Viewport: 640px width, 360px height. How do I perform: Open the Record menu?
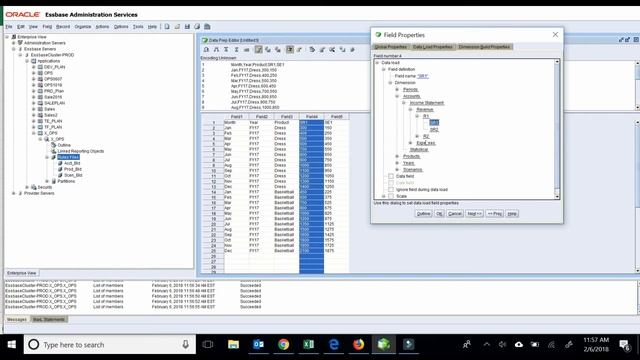[x=63, y=27]
